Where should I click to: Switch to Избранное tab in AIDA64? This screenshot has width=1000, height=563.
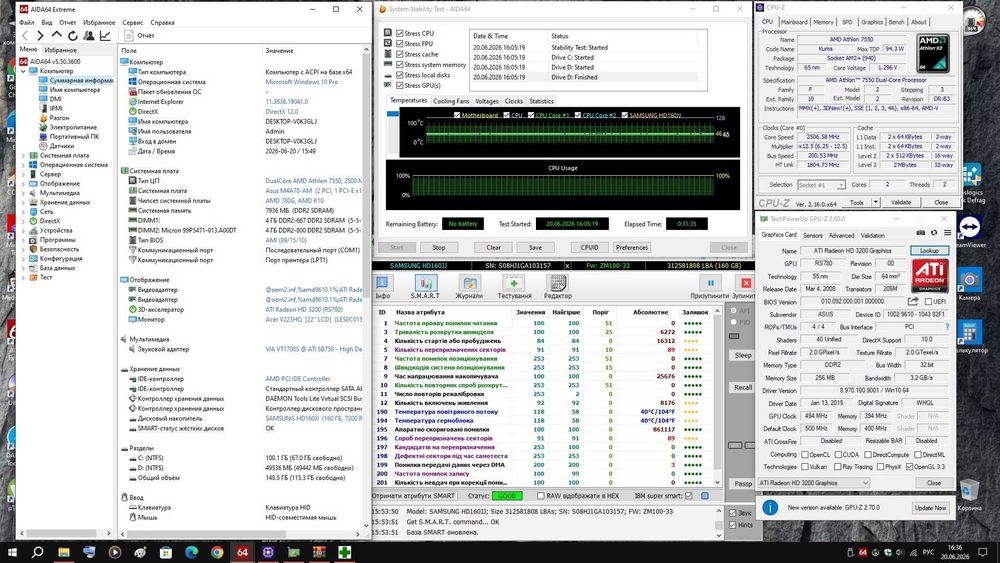point(61,50)
